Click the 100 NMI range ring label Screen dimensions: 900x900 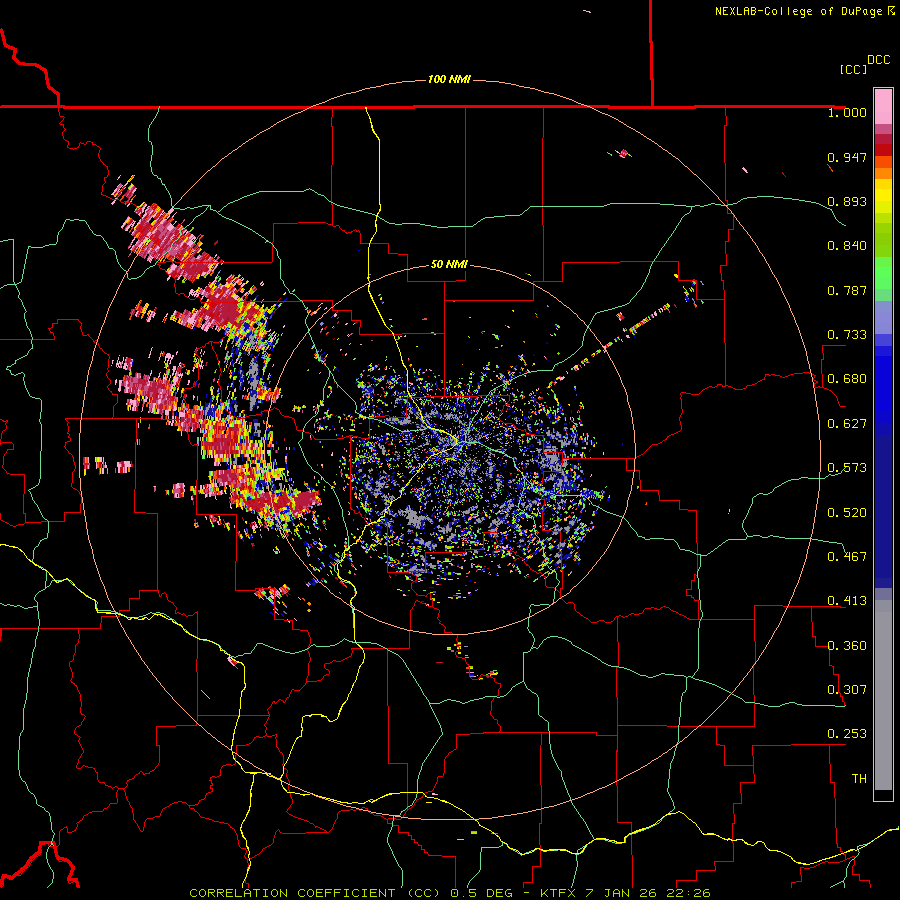[x=449, y=79]
